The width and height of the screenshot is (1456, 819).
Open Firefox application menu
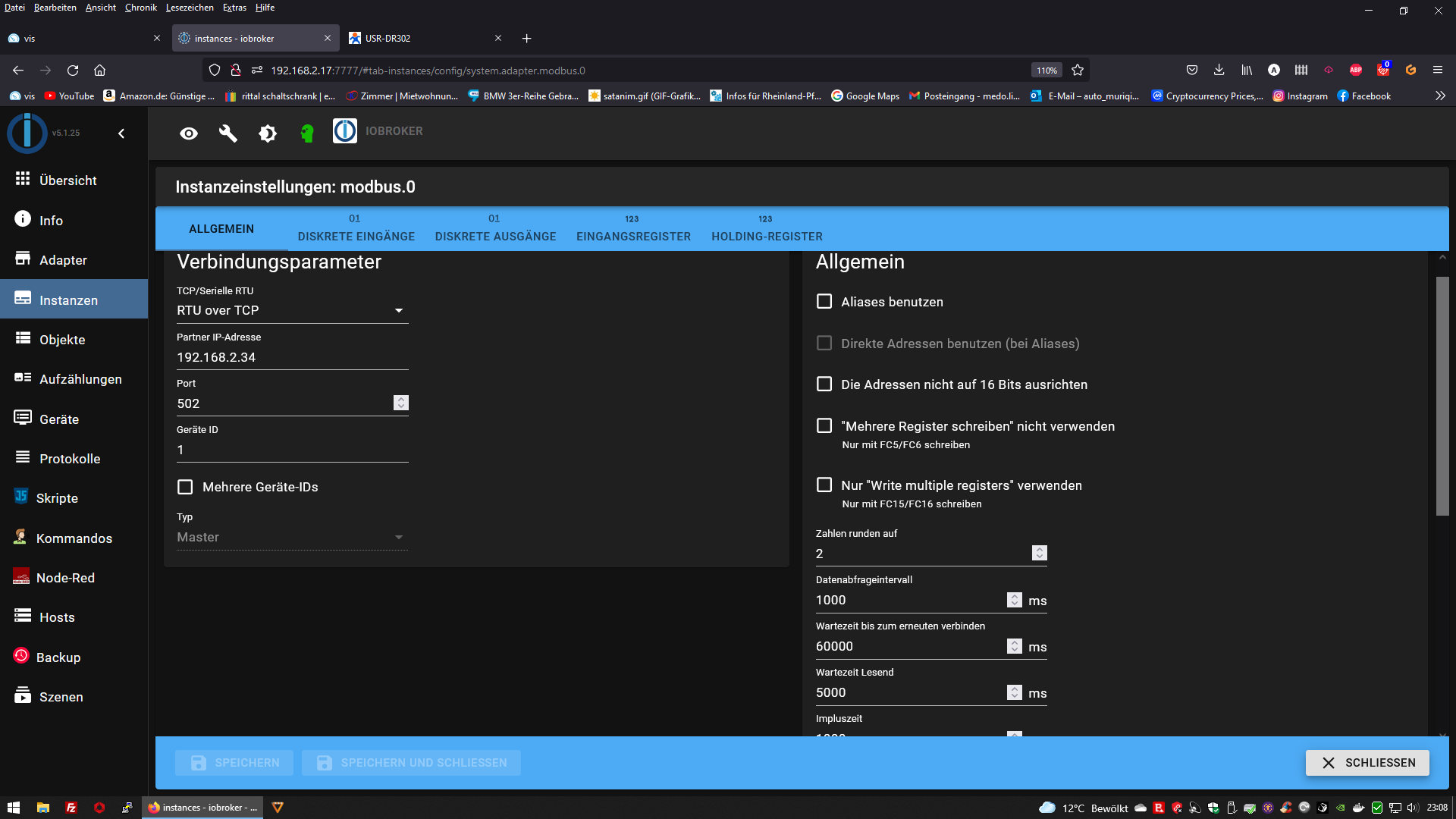tap(1437, 71)
